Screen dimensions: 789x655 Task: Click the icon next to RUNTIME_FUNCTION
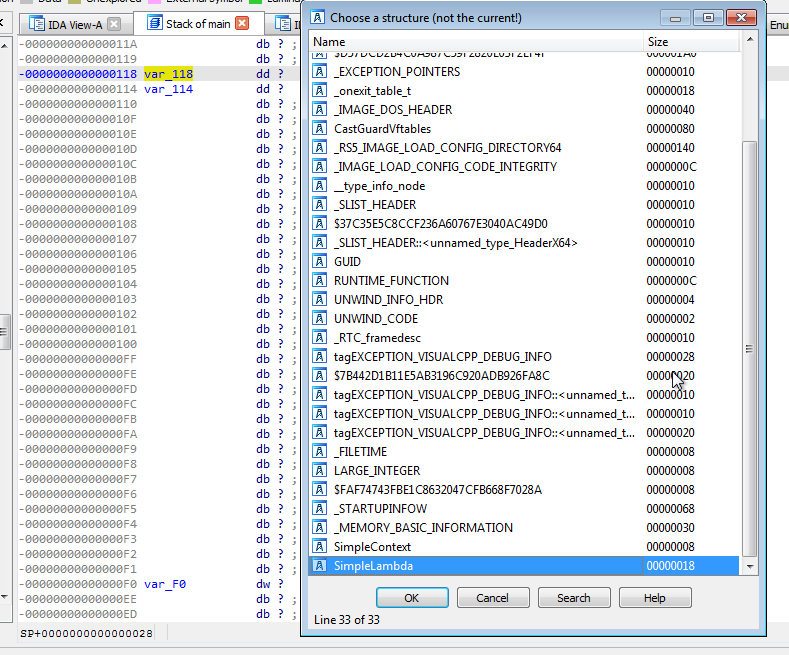click(320, 281)
